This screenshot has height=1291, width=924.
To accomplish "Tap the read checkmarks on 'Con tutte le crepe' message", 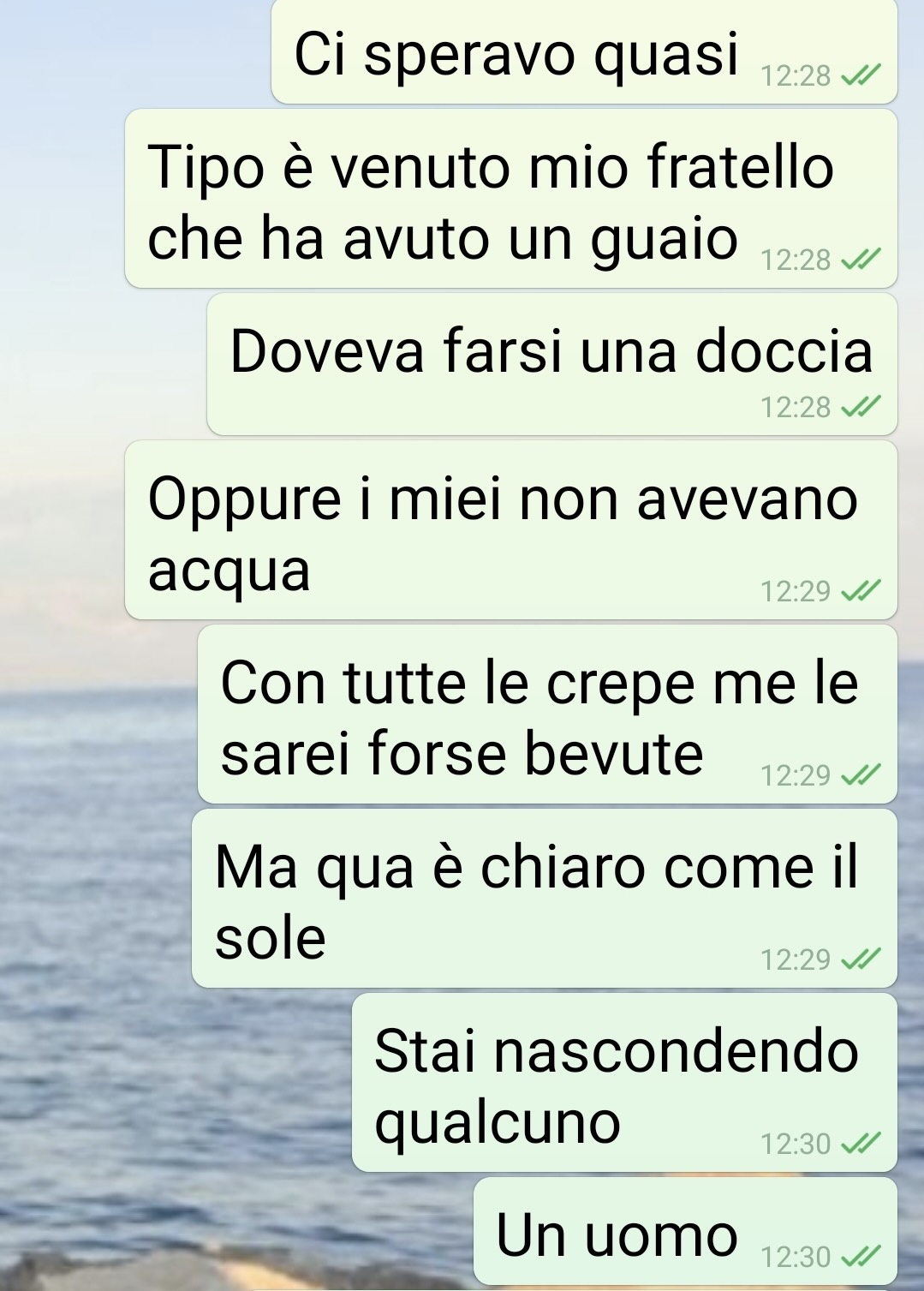I will click(861, 775).
